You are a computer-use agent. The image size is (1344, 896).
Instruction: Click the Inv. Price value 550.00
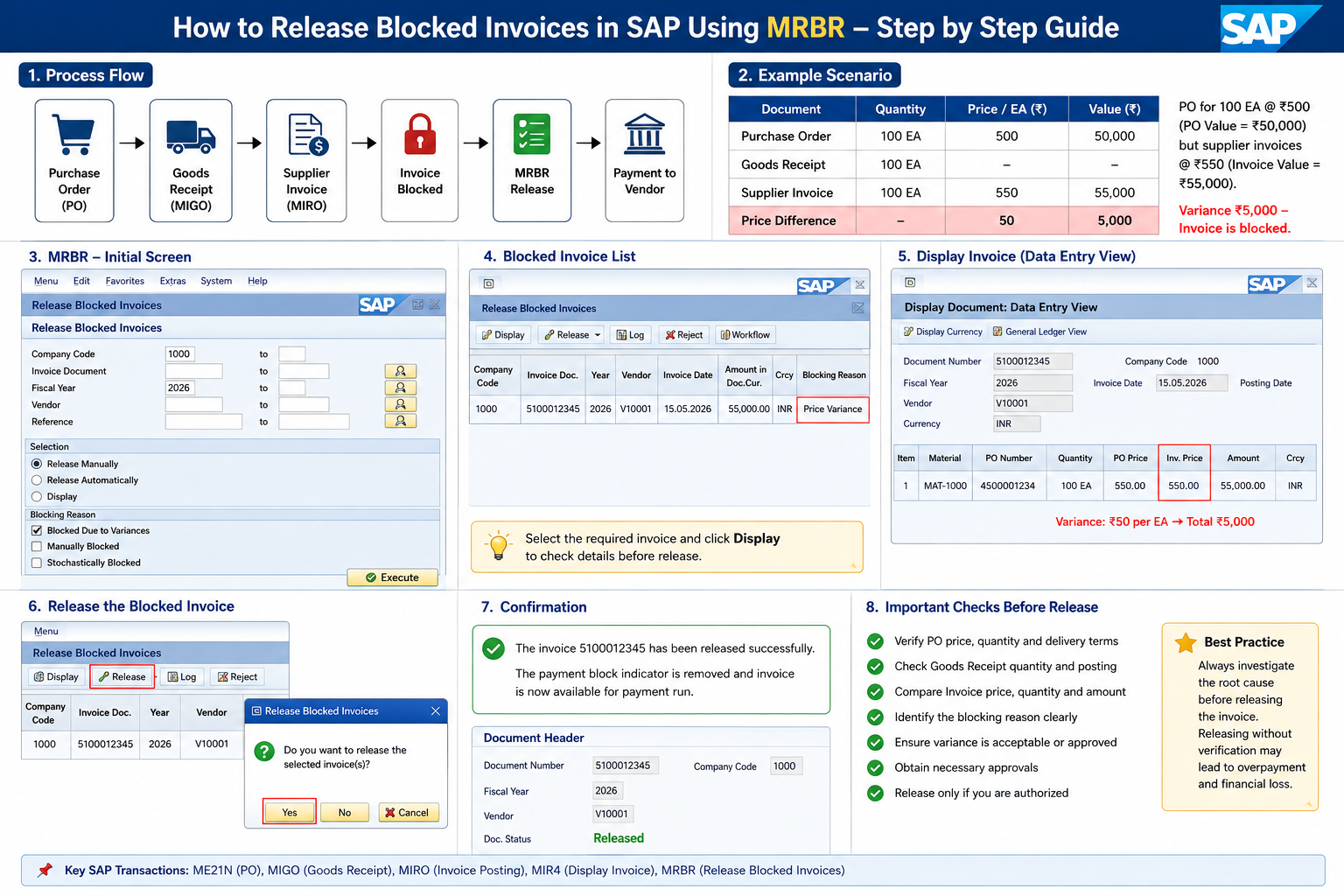[1184, 486]
